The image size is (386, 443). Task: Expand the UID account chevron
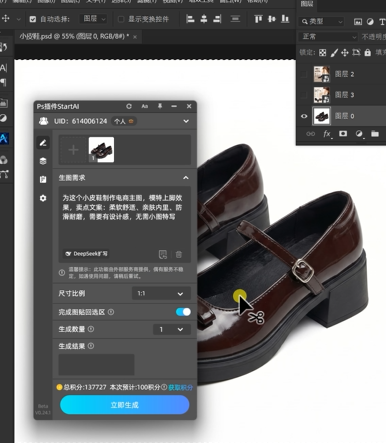pos(186,121)
